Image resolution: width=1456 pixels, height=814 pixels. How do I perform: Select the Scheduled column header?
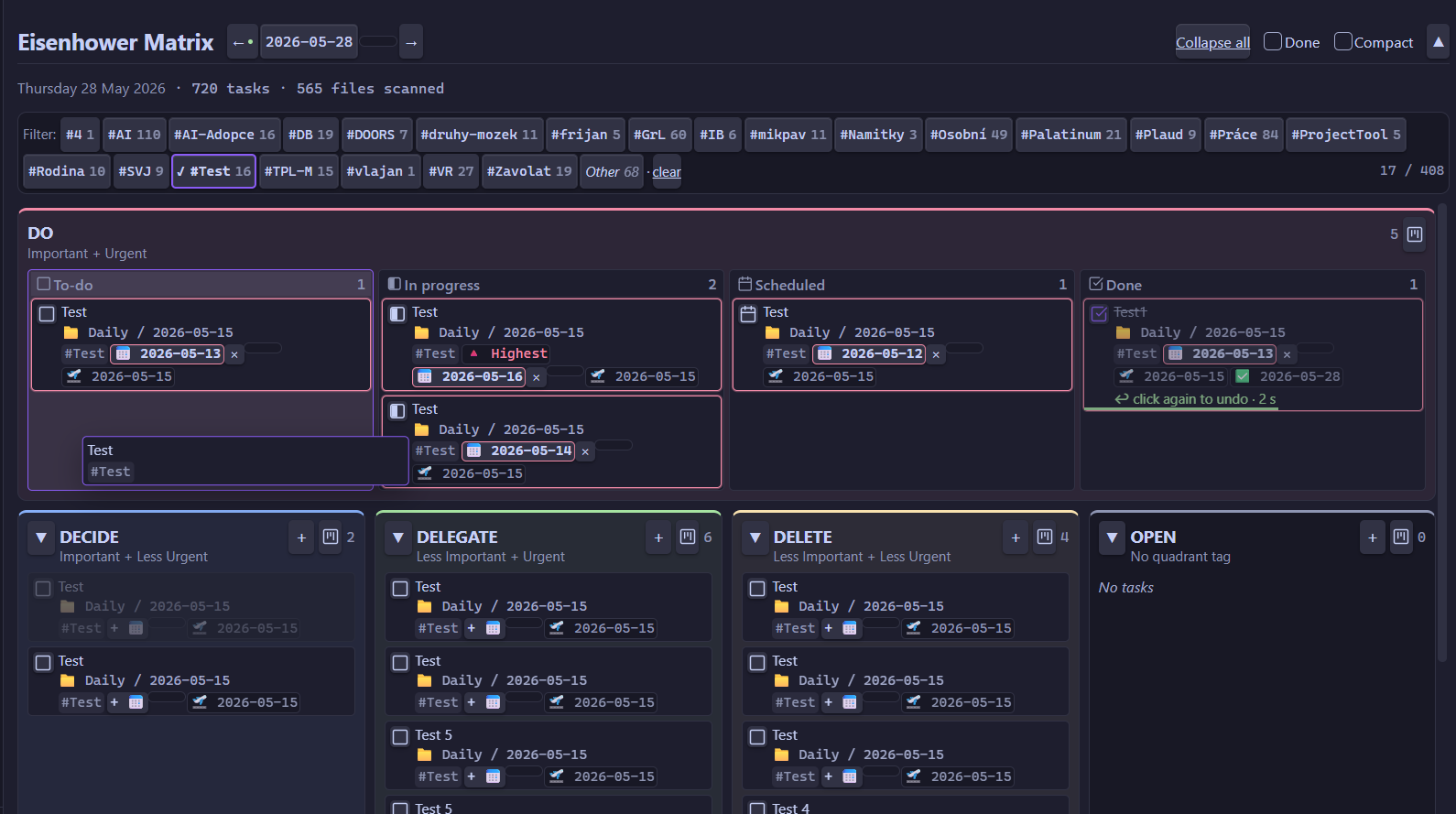click(902, 285)
